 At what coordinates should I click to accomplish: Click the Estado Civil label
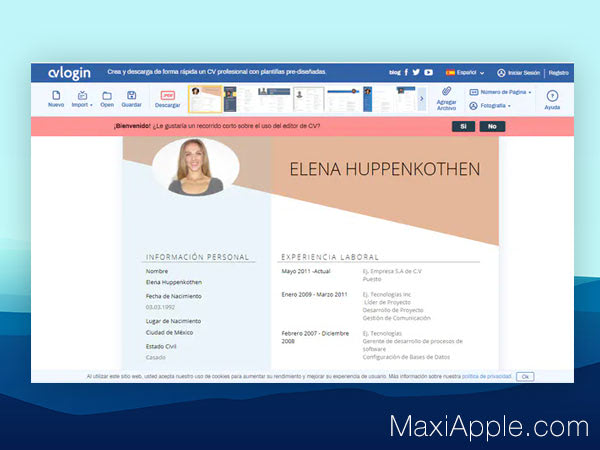(x=161, y=346)
